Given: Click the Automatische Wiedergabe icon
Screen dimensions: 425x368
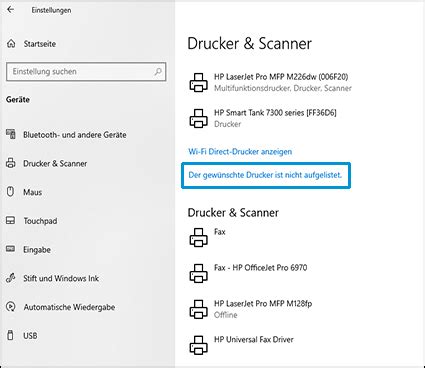Looking at the screenshot, I should coord(11,307).
